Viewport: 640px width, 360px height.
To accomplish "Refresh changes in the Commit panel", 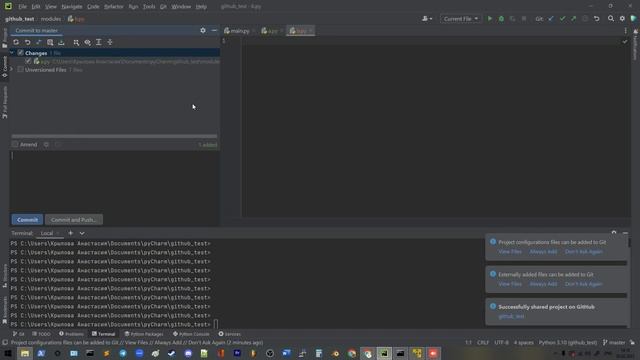I will 16,42.
